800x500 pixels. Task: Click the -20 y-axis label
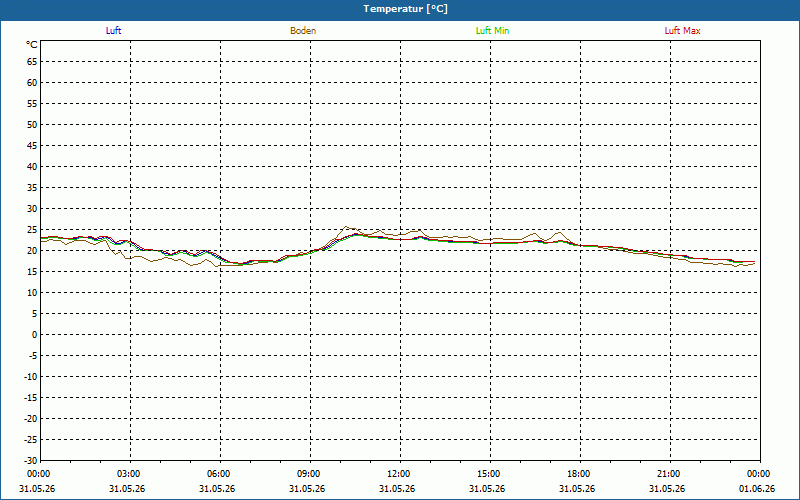pyautogui.click(x=31, y=419)
